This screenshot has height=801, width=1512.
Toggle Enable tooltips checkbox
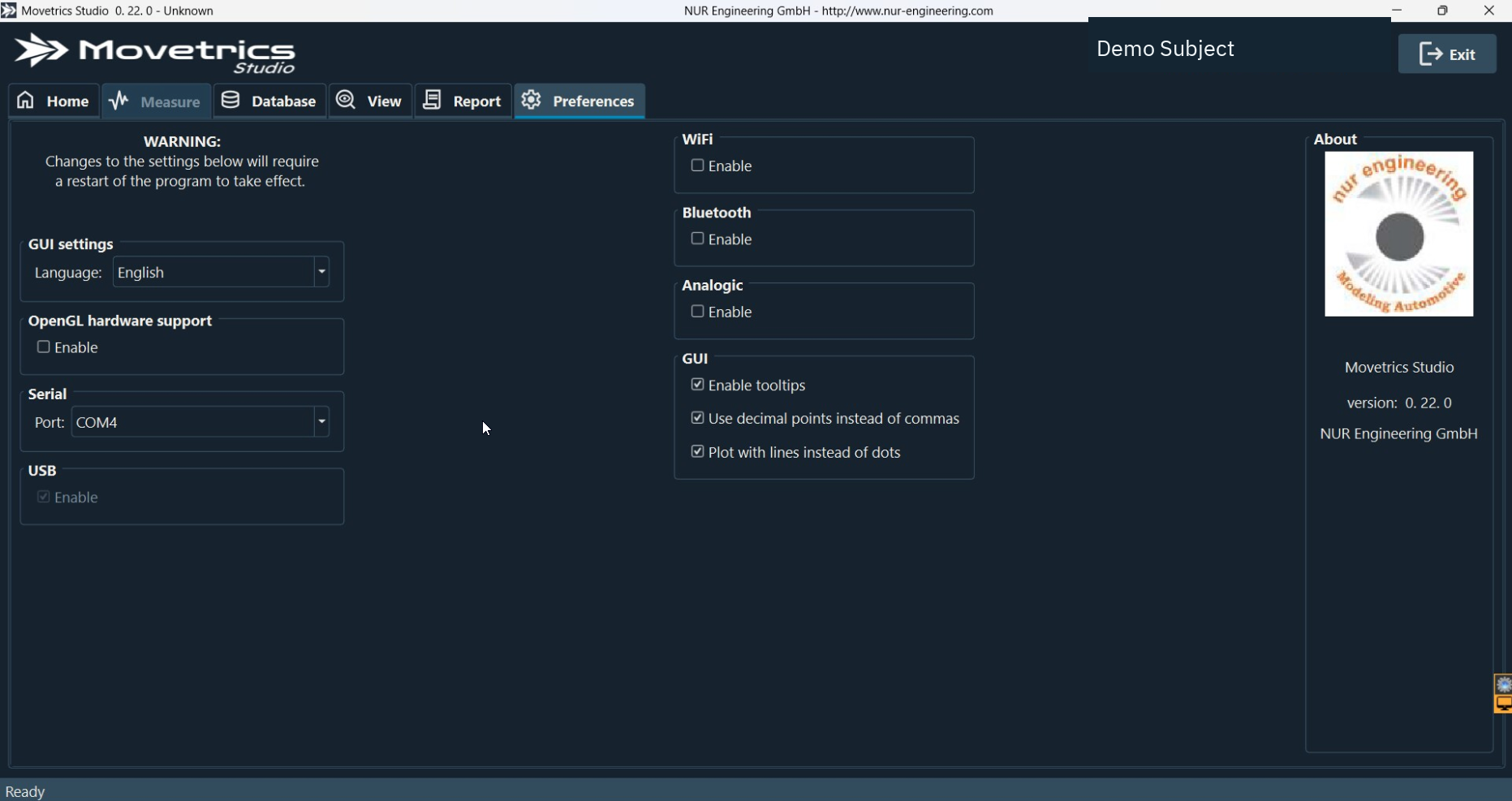click(697, 385)
